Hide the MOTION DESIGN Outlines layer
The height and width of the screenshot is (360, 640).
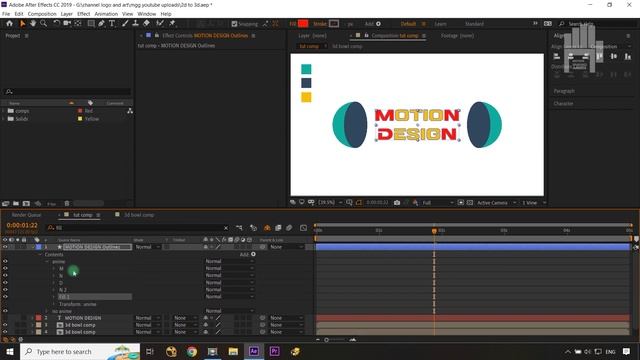[x=5, y=247]
